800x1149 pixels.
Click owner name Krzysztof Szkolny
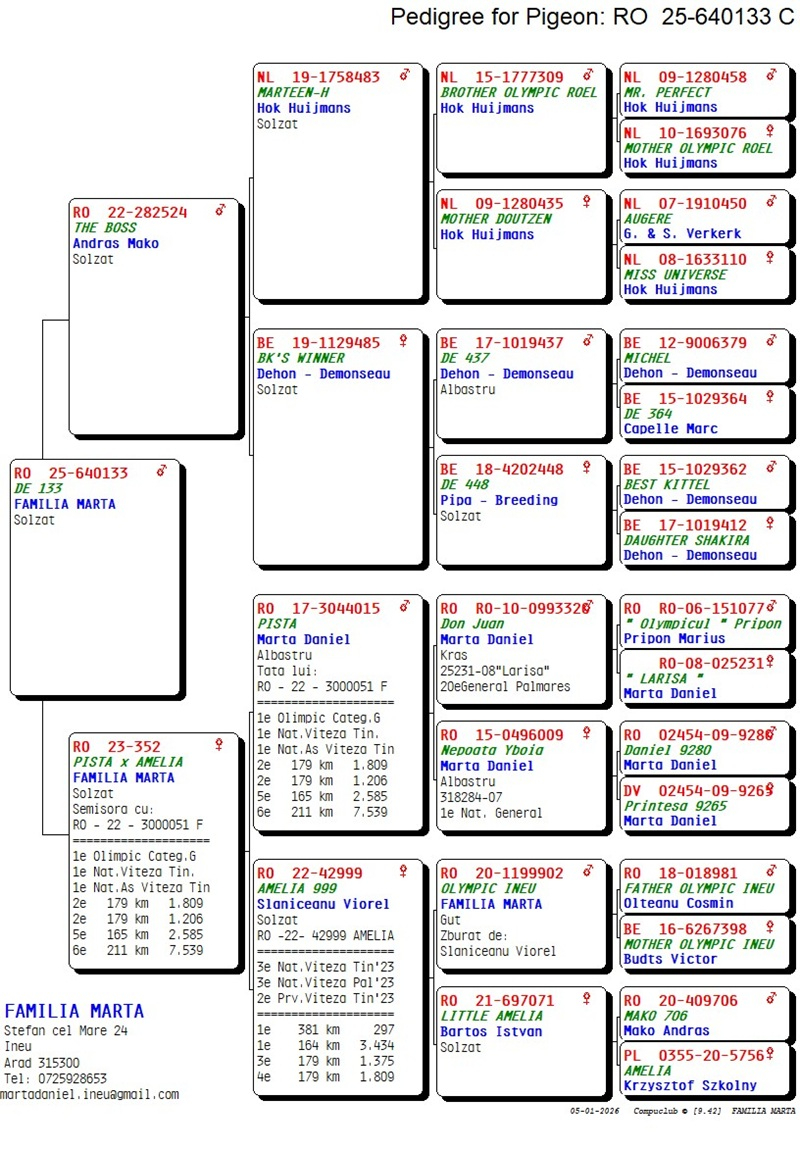click(689, 1085)
